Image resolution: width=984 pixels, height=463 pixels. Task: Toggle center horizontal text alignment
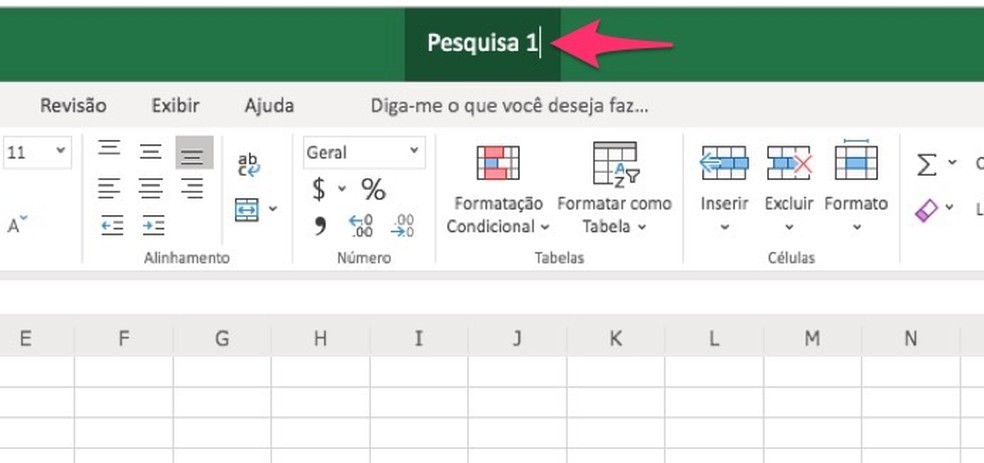tap(151, 188)
